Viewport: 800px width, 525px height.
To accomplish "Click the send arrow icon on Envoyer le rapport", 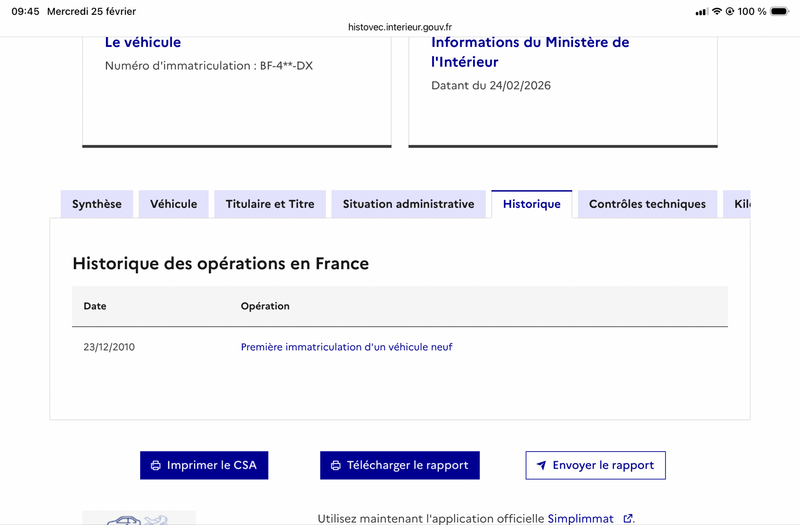I will click(541, 465).
